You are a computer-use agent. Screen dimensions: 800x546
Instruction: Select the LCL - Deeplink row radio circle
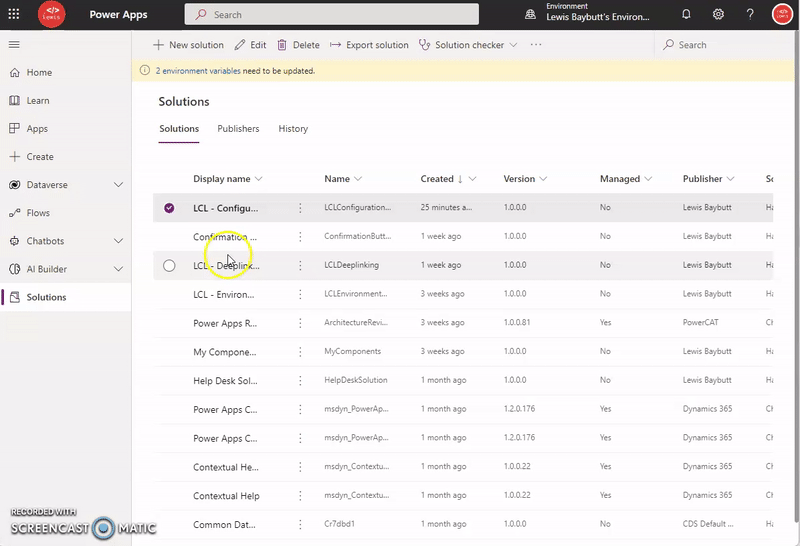point(169,265)
